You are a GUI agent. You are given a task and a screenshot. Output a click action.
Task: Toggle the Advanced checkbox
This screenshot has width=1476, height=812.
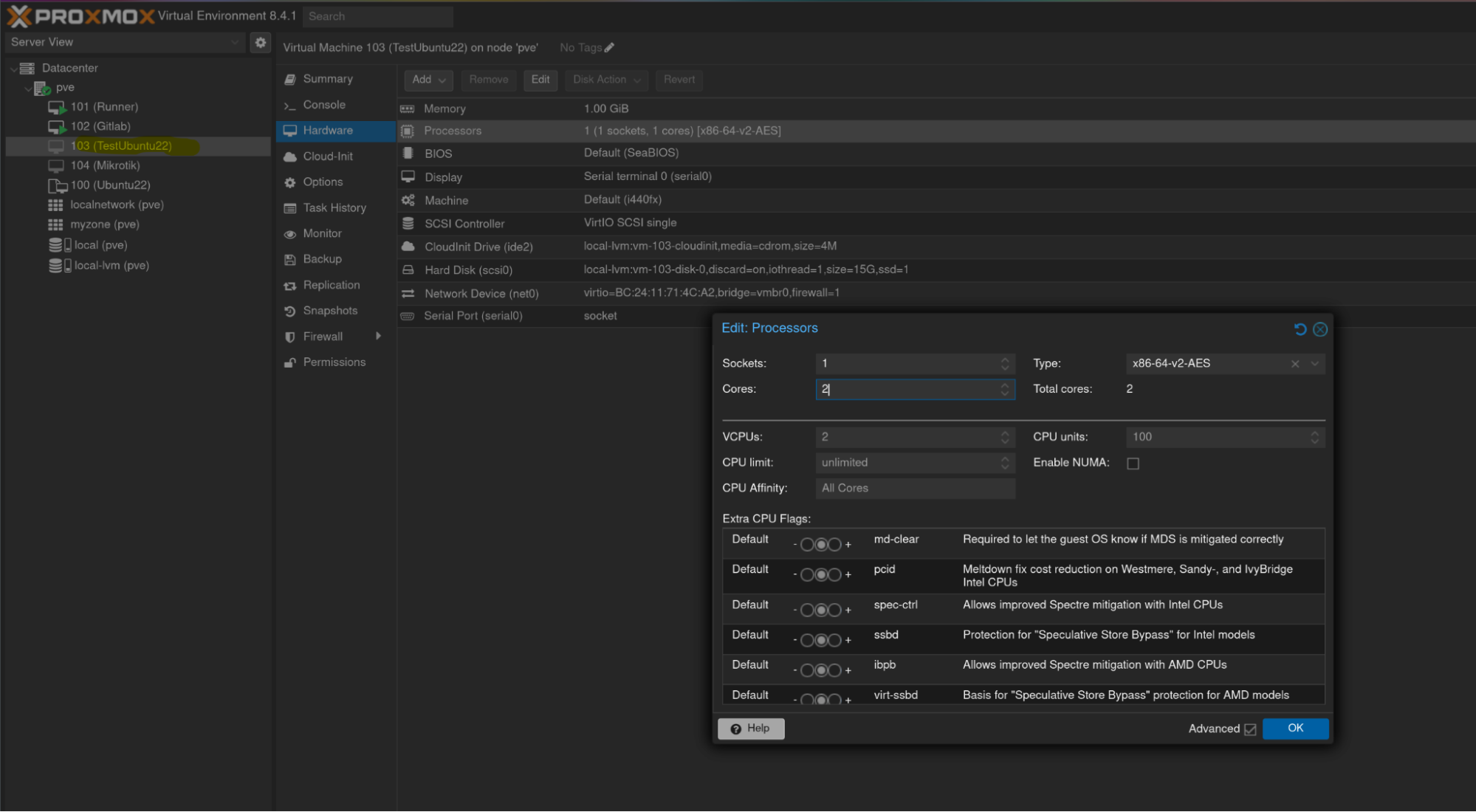1249,729
